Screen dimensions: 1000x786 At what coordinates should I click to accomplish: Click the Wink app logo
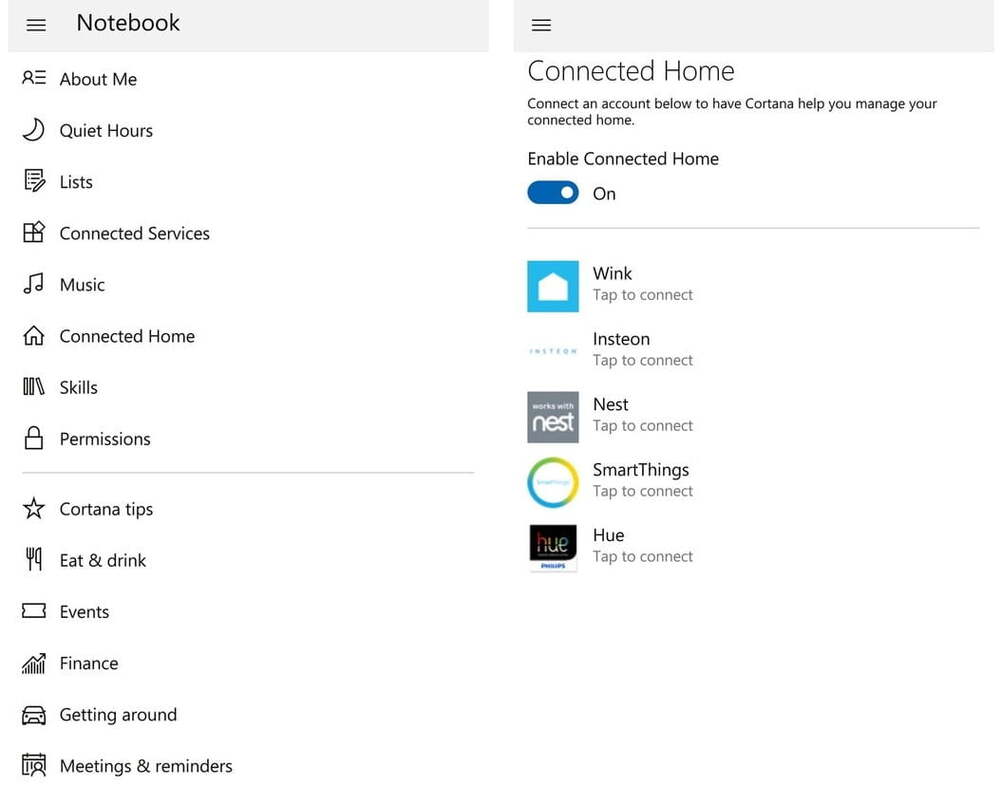(553, 286)
